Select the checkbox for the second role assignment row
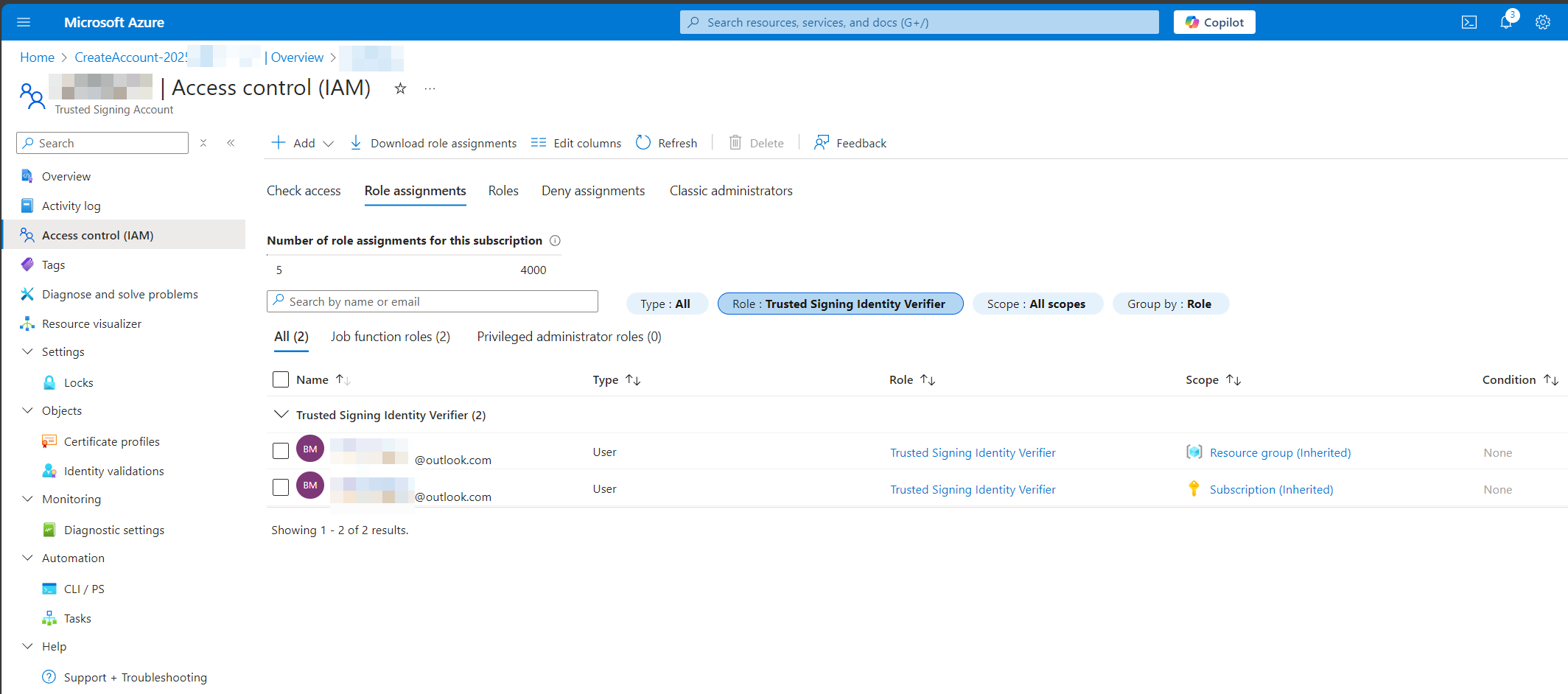 (x=281, y=487)
